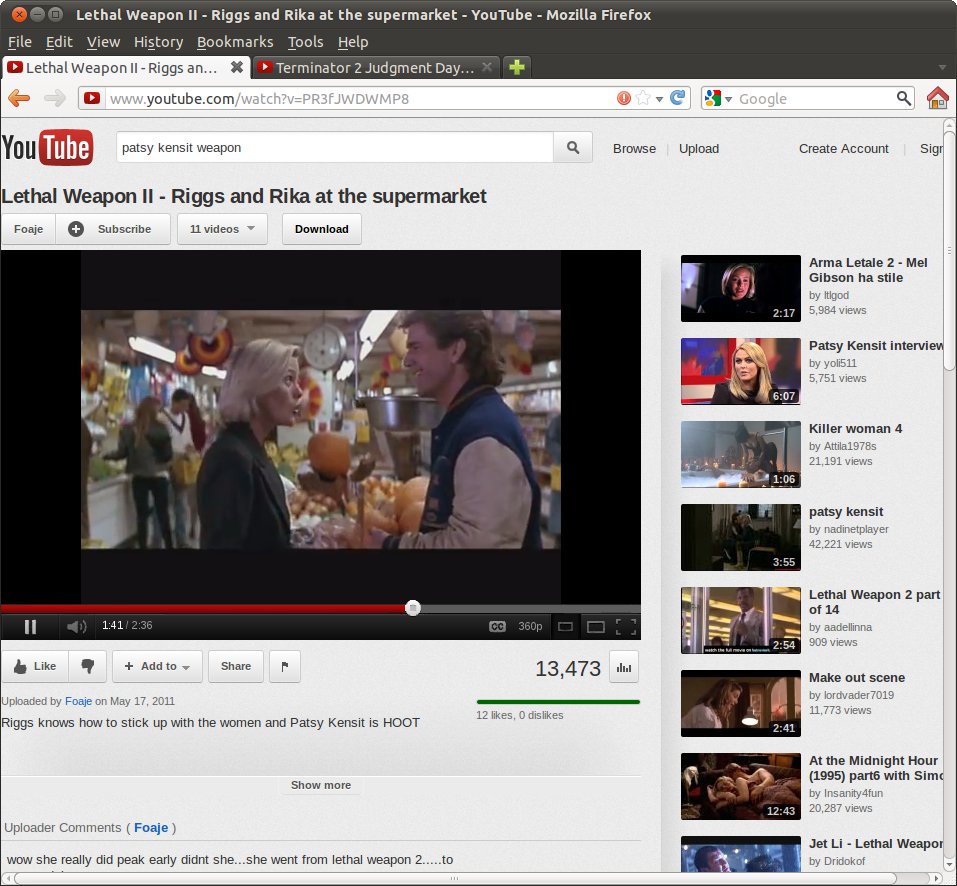Open the URL history dropdown arrow
Image resolution: width=957 pixels, height=886 pixels.
tap(659, 99)
